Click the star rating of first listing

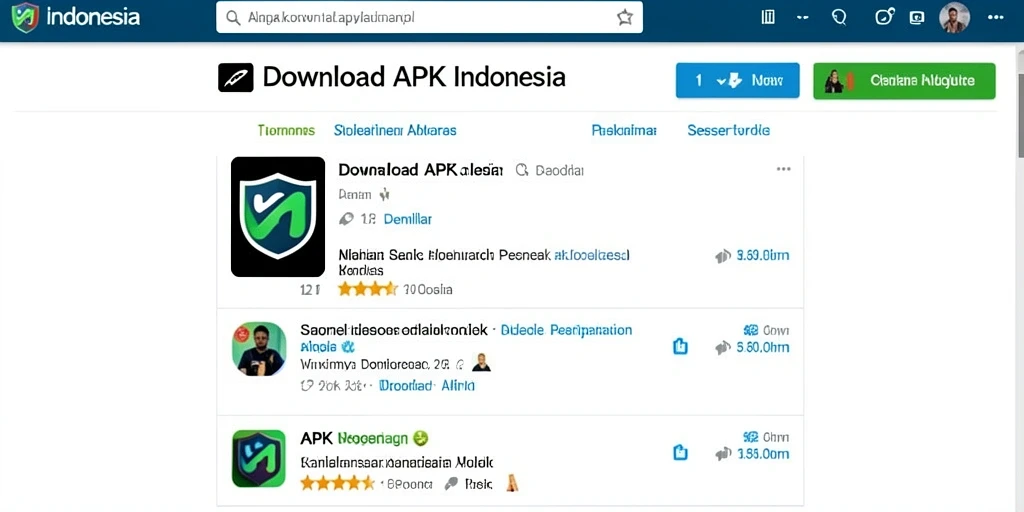[367, 289]
